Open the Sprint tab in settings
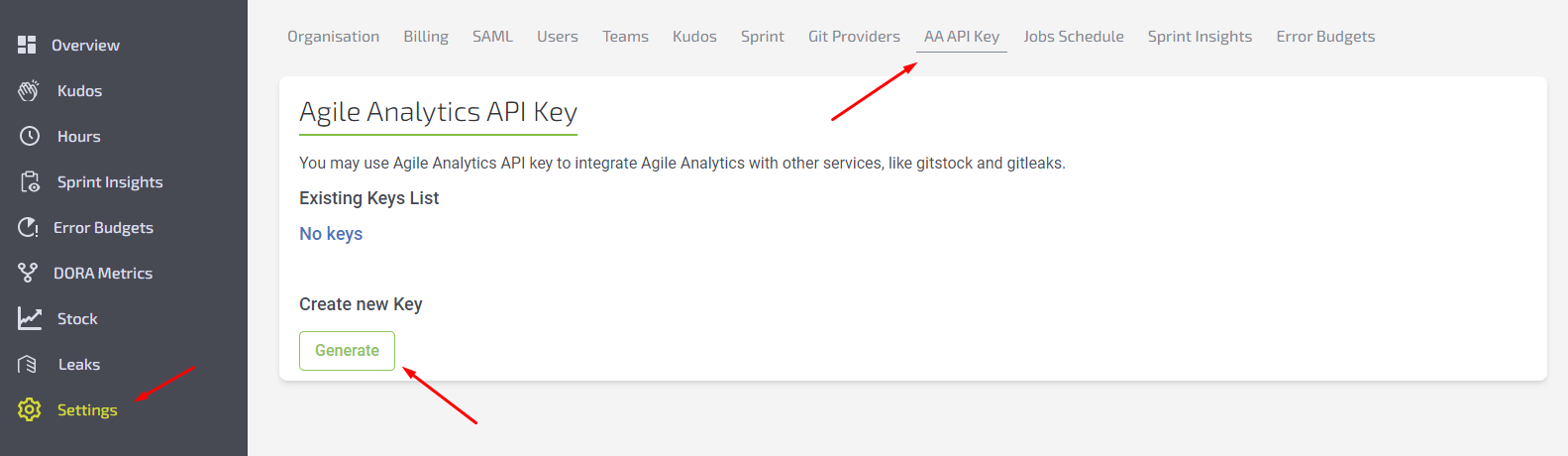 click(x=762, y=37)
